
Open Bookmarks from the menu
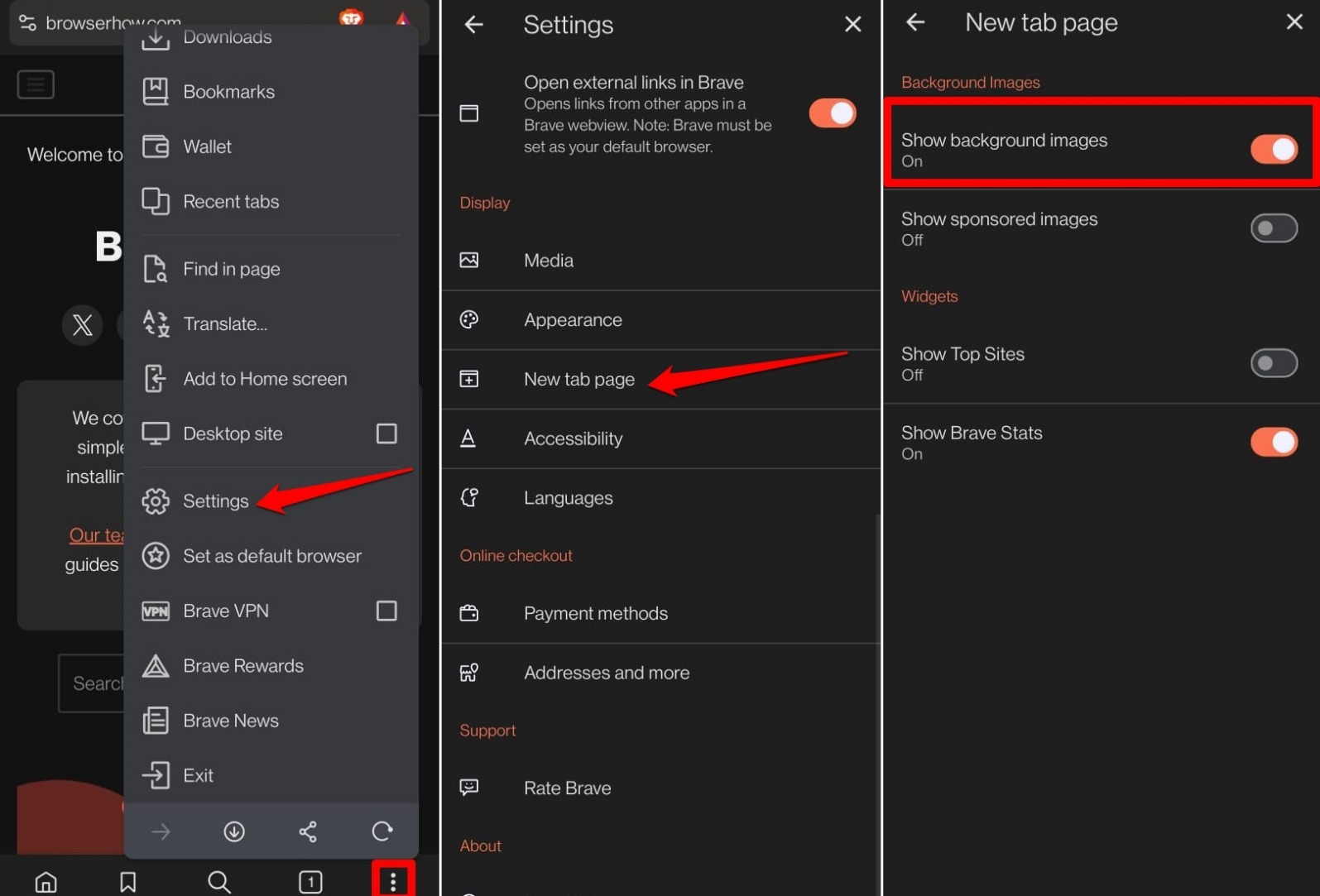271,92
